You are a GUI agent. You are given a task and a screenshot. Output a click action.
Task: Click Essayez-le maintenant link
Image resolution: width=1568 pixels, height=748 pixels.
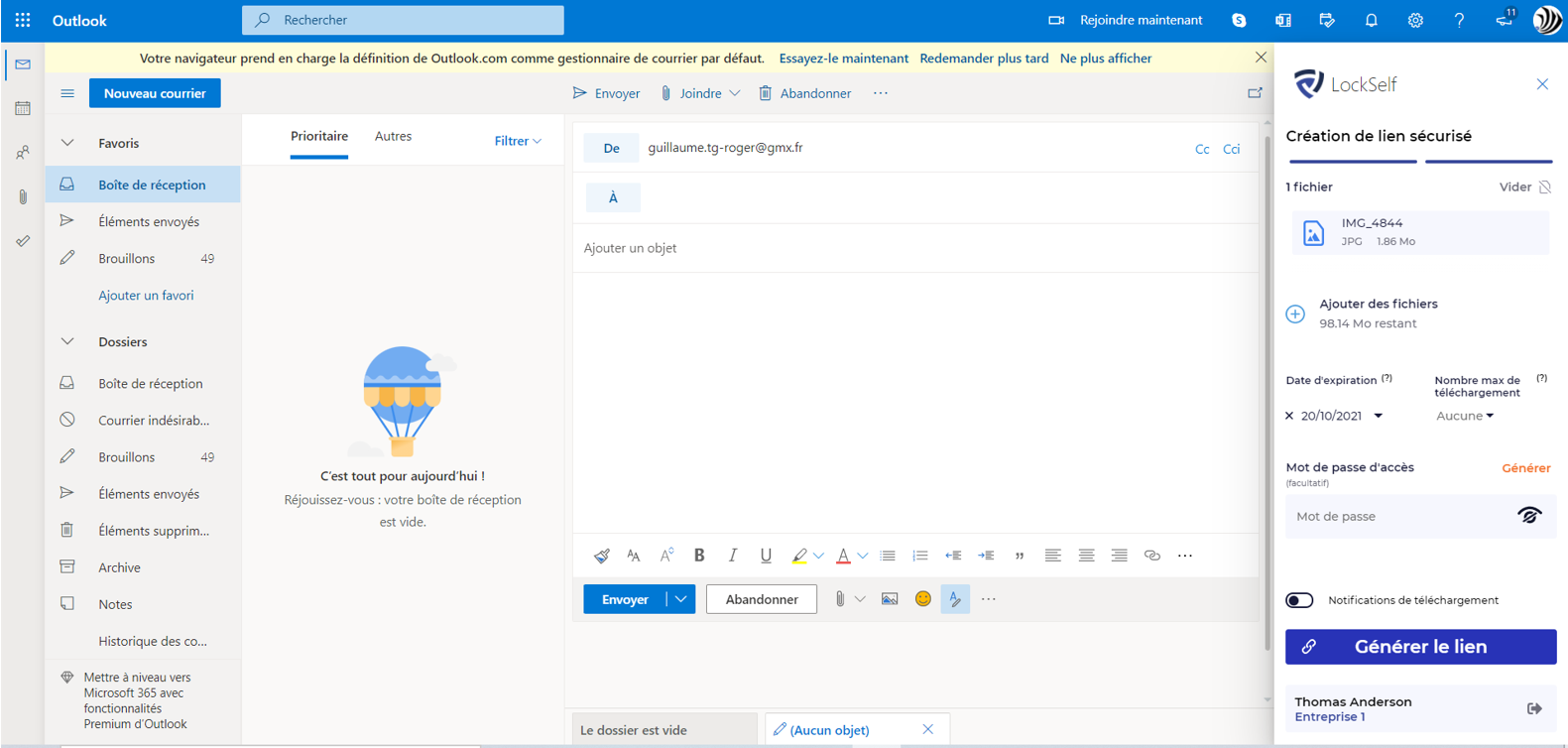pos(843,59)
